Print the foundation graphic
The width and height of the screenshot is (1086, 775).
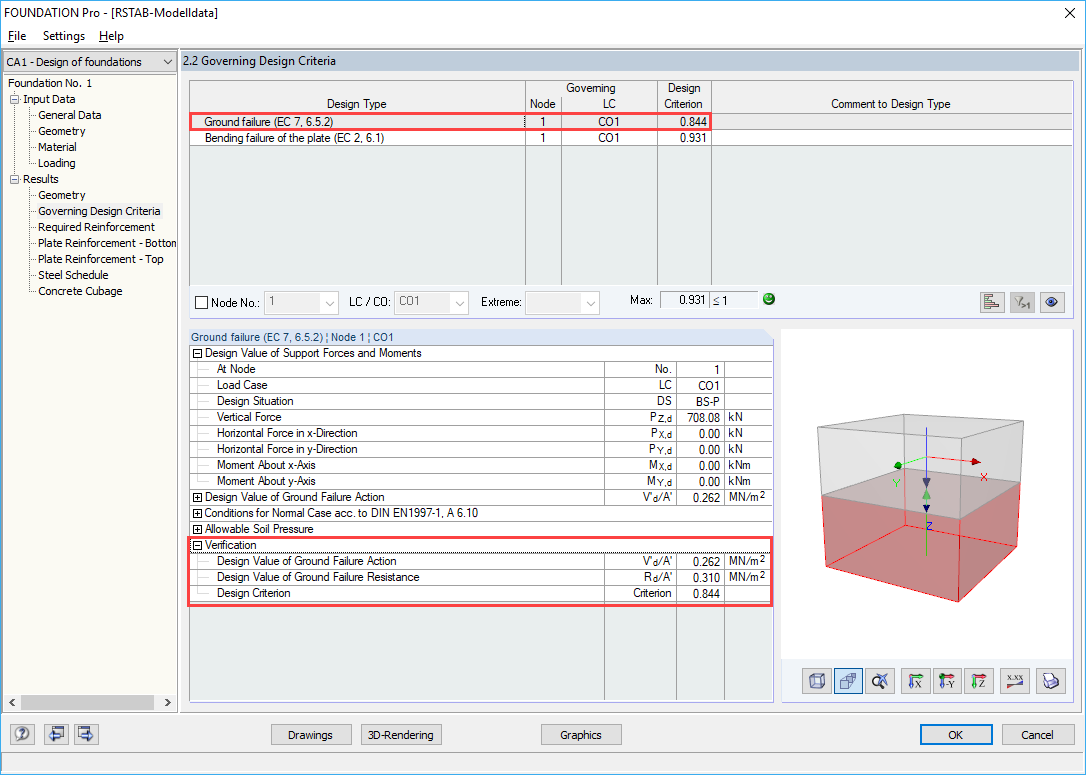(x=1051, y=682)
